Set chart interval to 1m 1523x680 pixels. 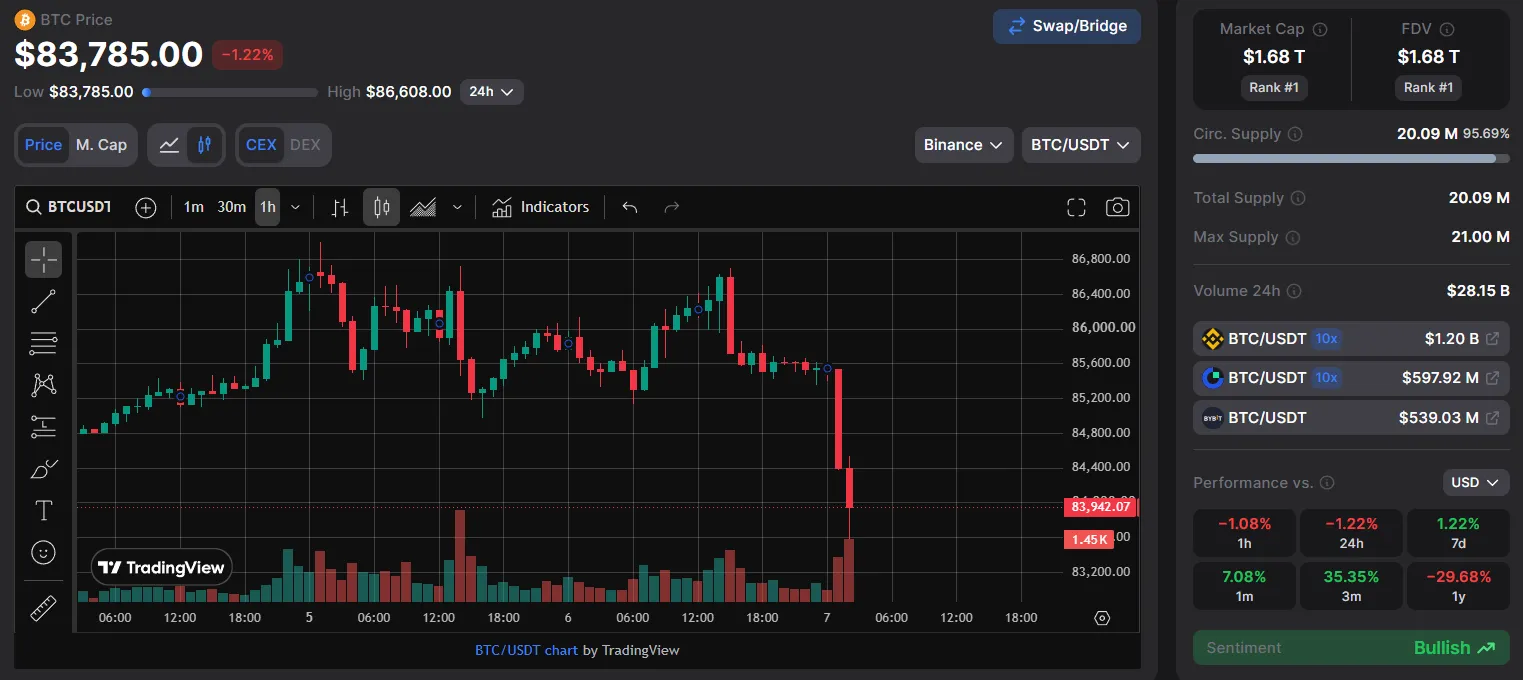[x=193, y=207]
